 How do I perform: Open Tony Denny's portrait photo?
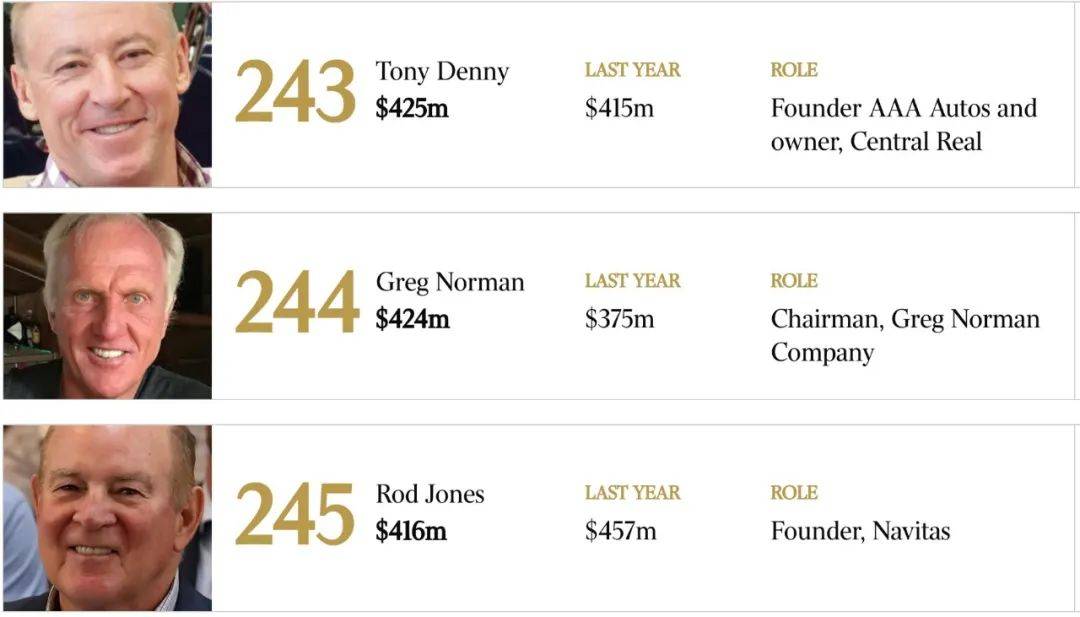[107, 94]
